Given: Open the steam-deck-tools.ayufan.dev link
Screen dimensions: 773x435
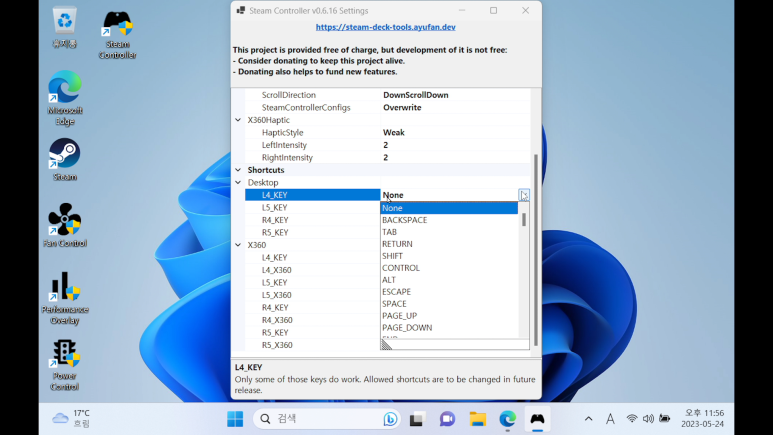Looking at the screenshot, I should click(x=386, y=27).
